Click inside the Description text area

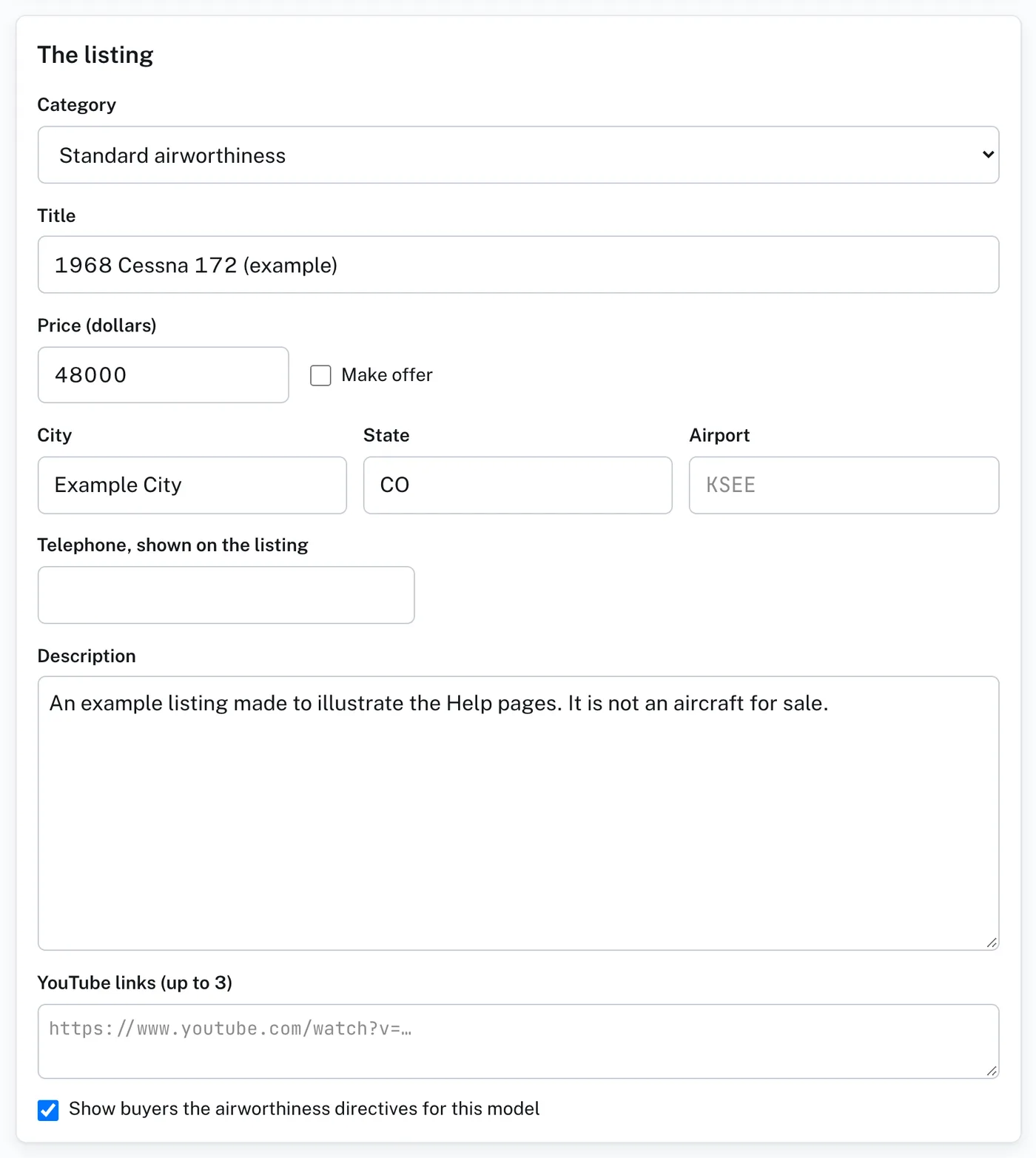[518, 813]
